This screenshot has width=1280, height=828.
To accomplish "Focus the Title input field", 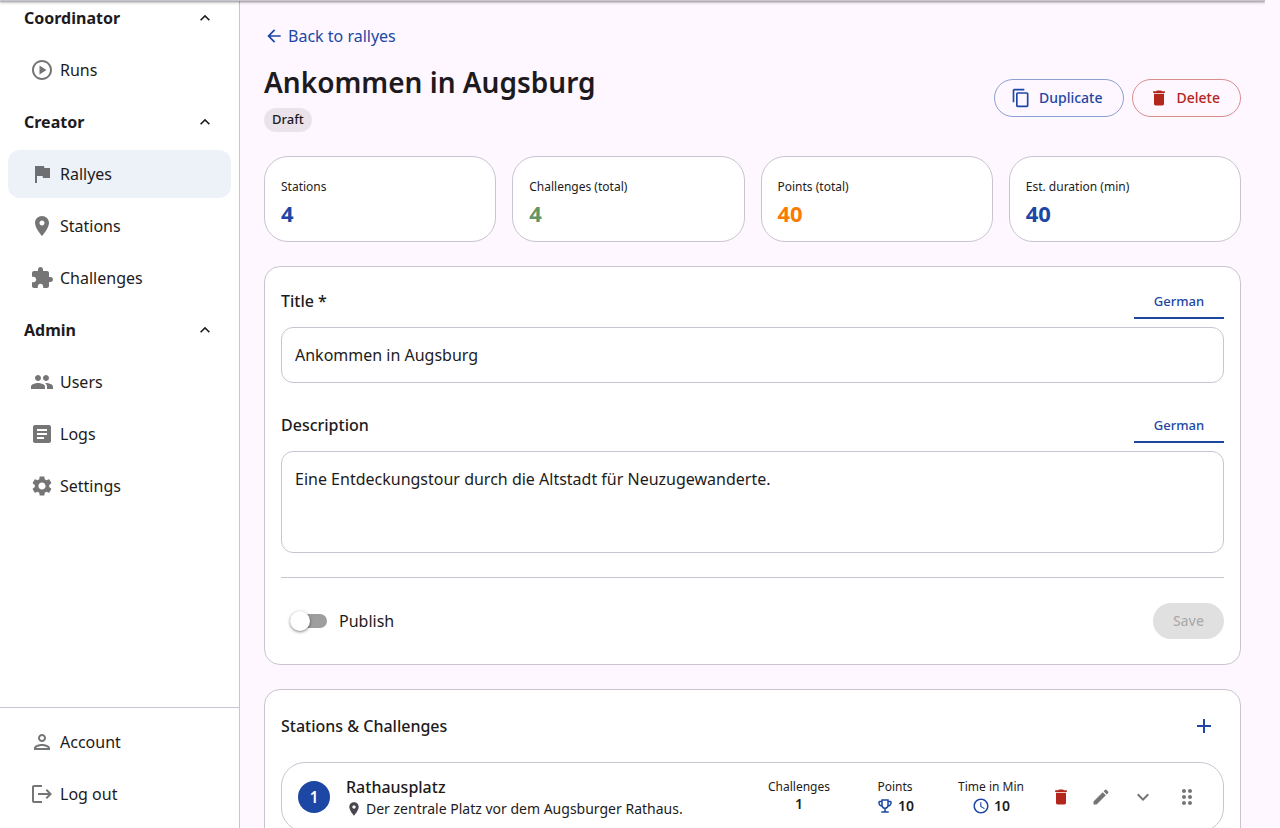I will (752, 355).
